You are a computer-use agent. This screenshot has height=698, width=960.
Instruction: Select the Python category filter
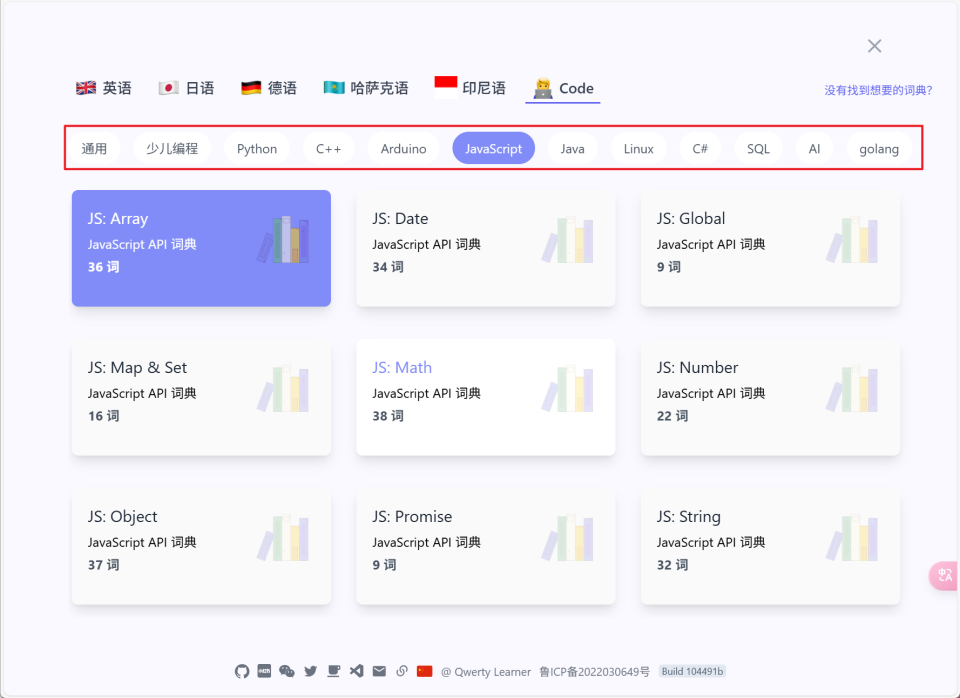(x=256, y=148)
